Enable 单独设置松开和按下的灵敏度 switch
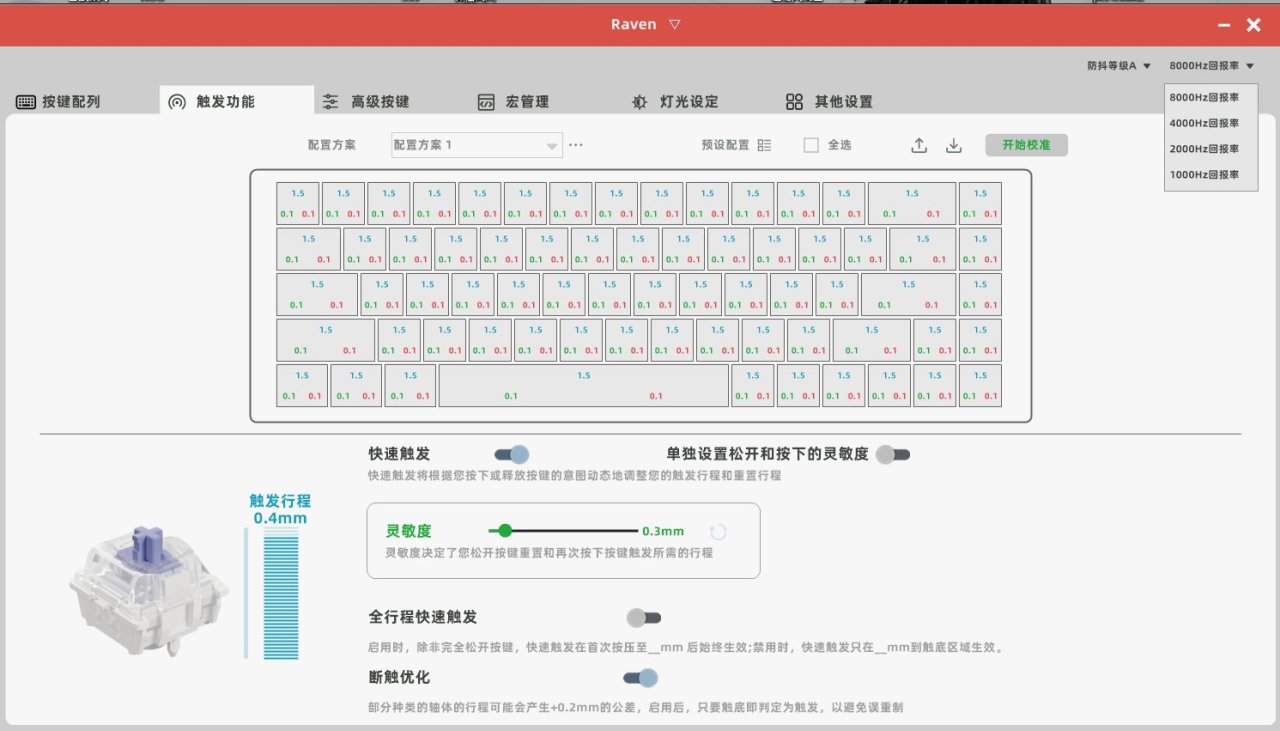This screenshot has height=731, width=1280. [x=893, y=455]
